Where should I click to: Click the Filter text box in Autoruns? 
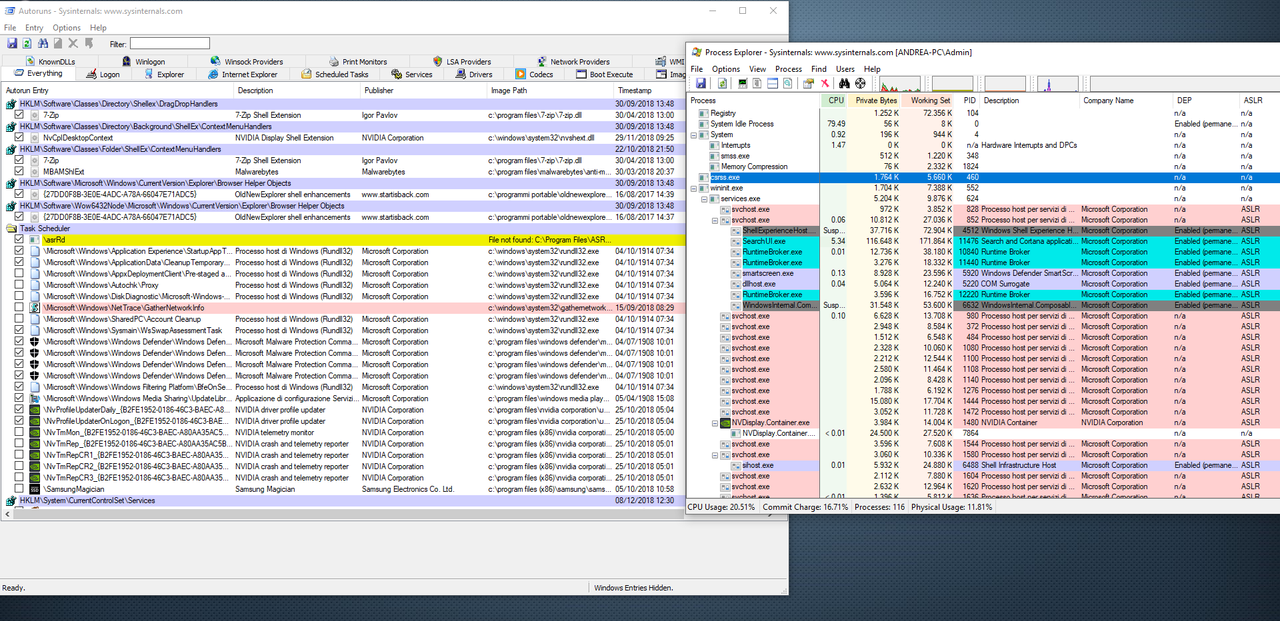pos(170,43)
